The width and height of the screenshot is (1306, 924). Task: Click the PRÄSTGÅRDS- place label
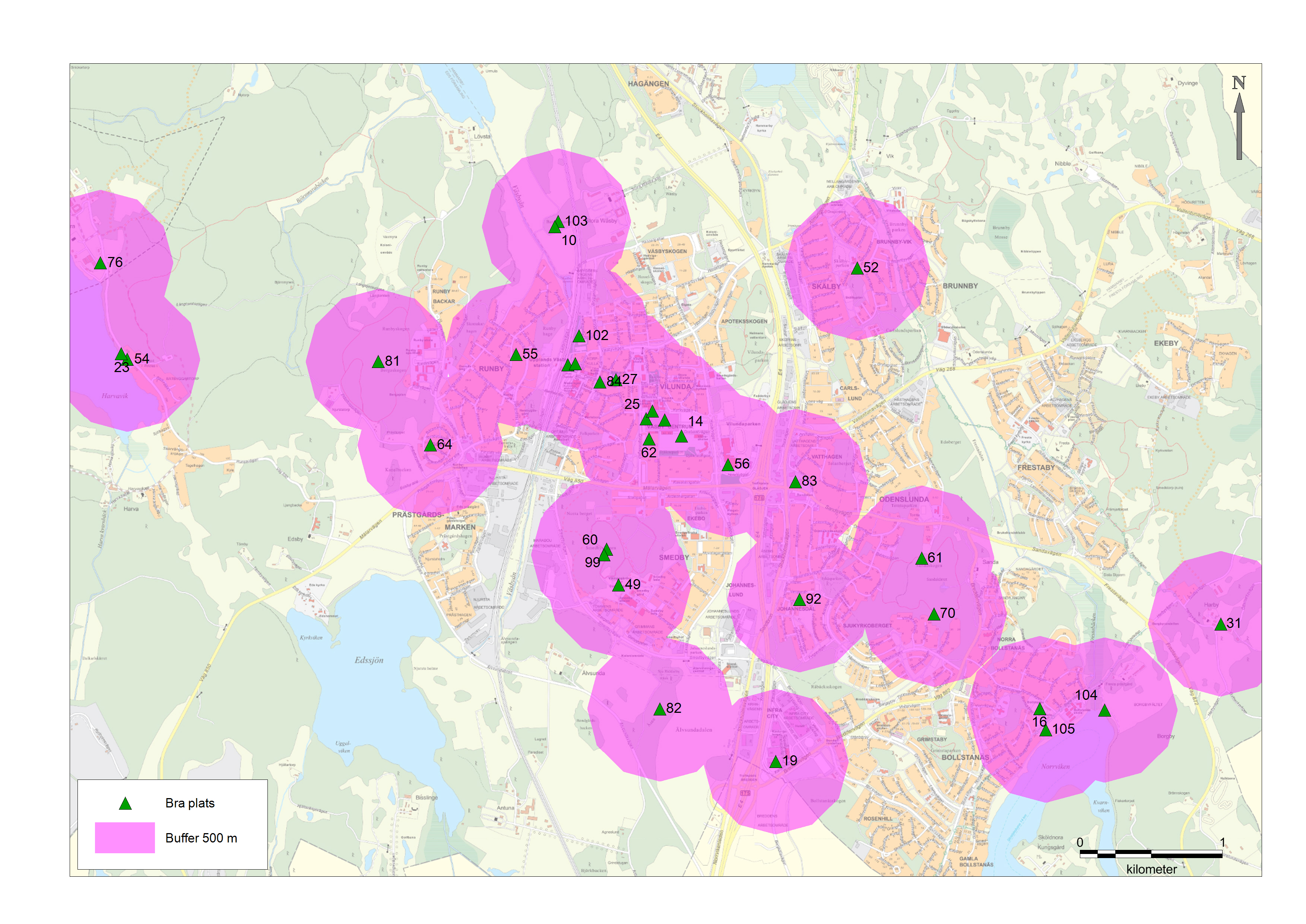click(418, 514)
